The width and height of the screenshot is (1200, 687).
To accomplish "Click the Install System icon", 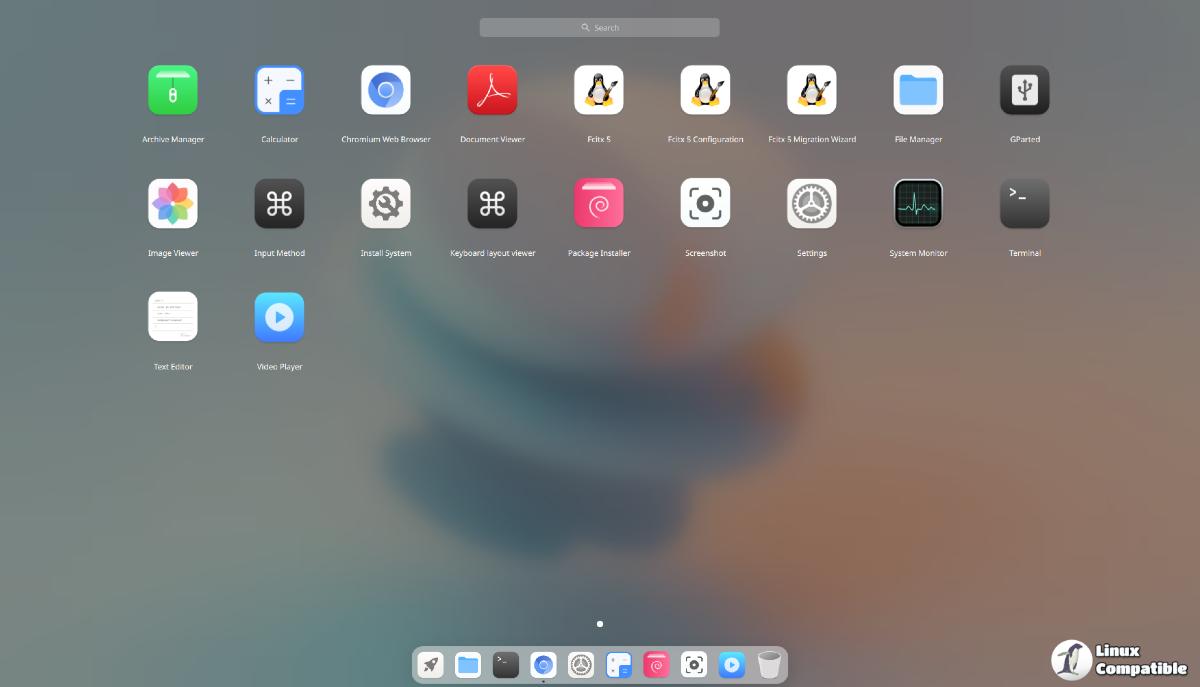I will coord(386,204).
